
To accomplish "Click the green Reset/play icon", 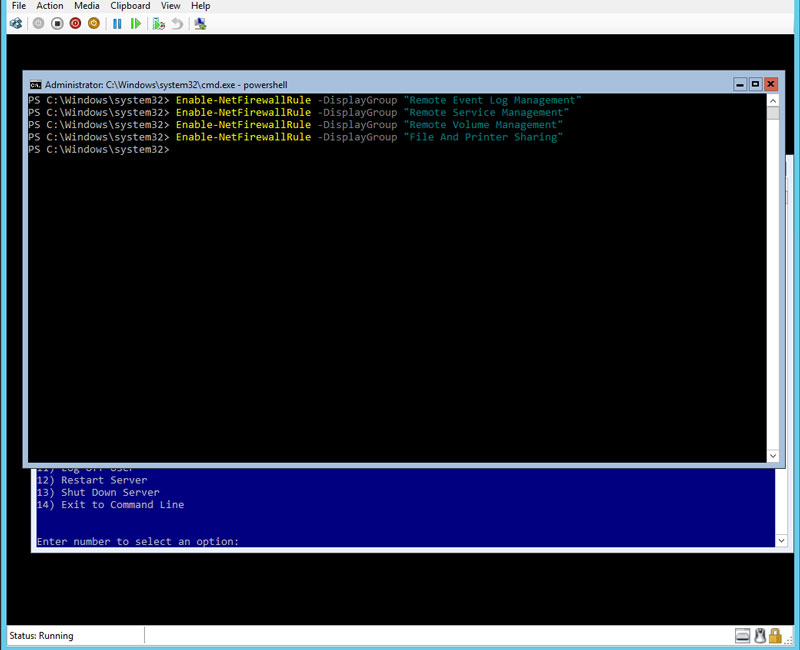I will tap(136, 23).
